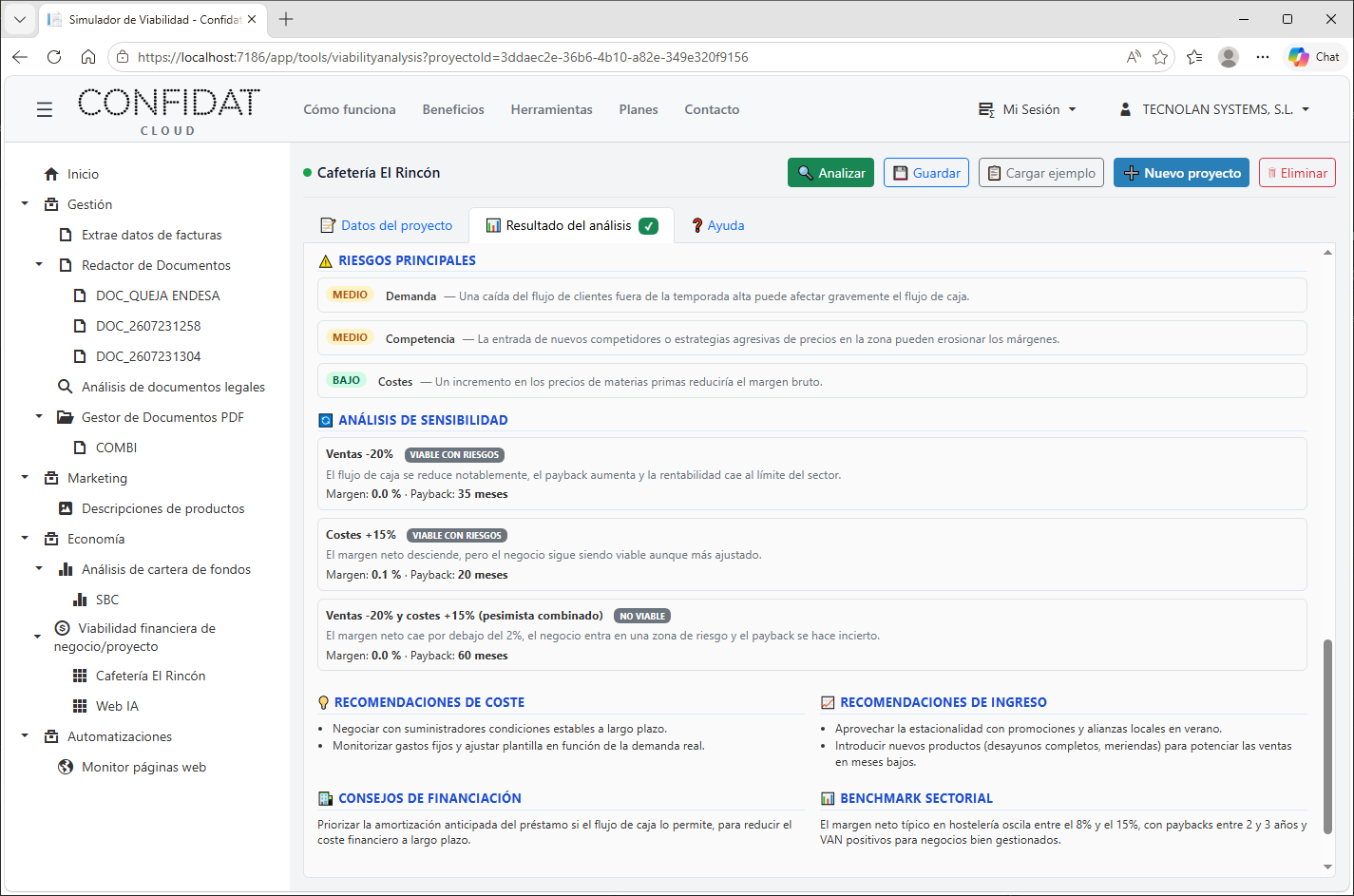Click the Monitor páginas web globe icon

pos(66,767)
